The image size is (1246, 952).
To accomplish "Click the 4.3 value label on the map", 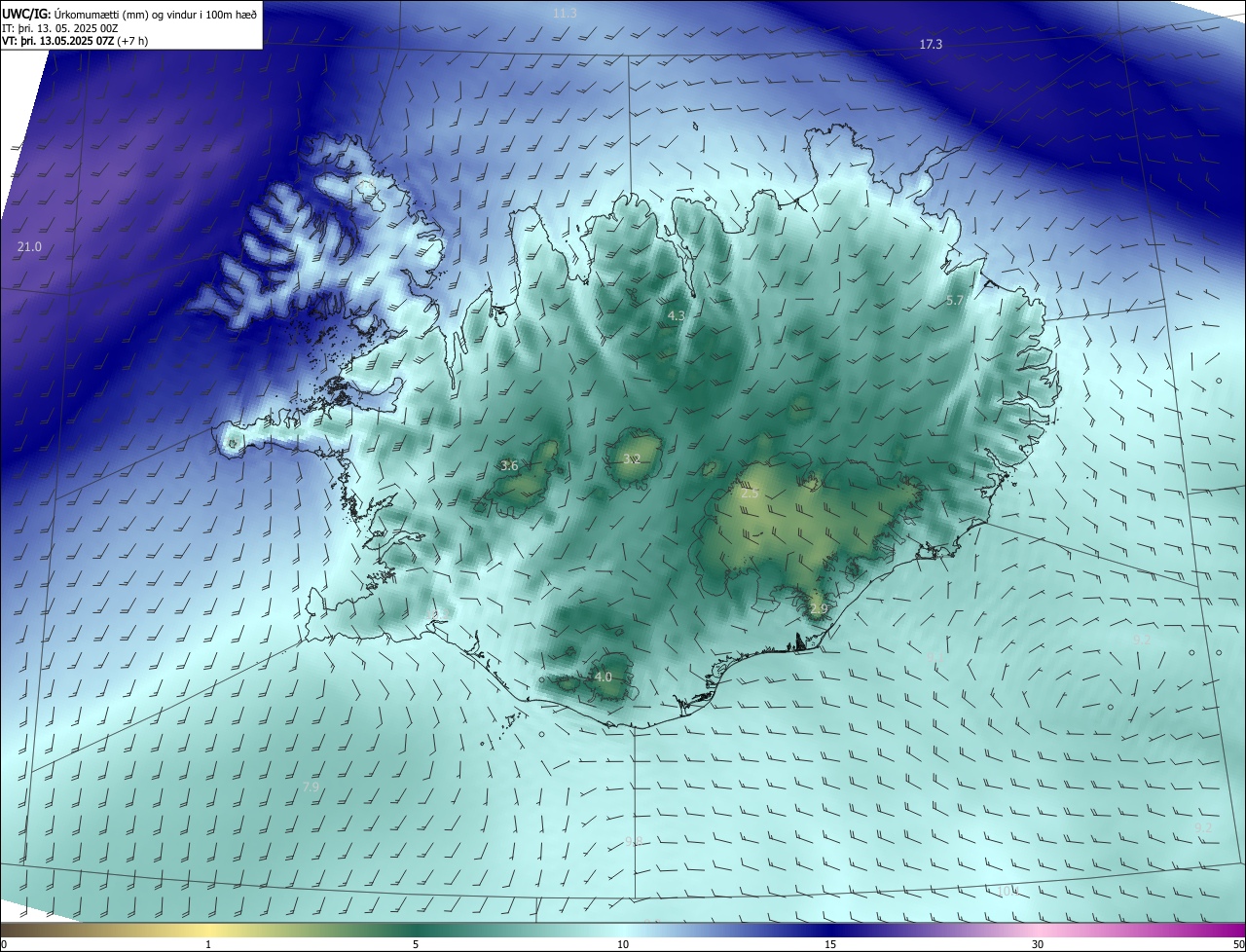I will [677, 316].
